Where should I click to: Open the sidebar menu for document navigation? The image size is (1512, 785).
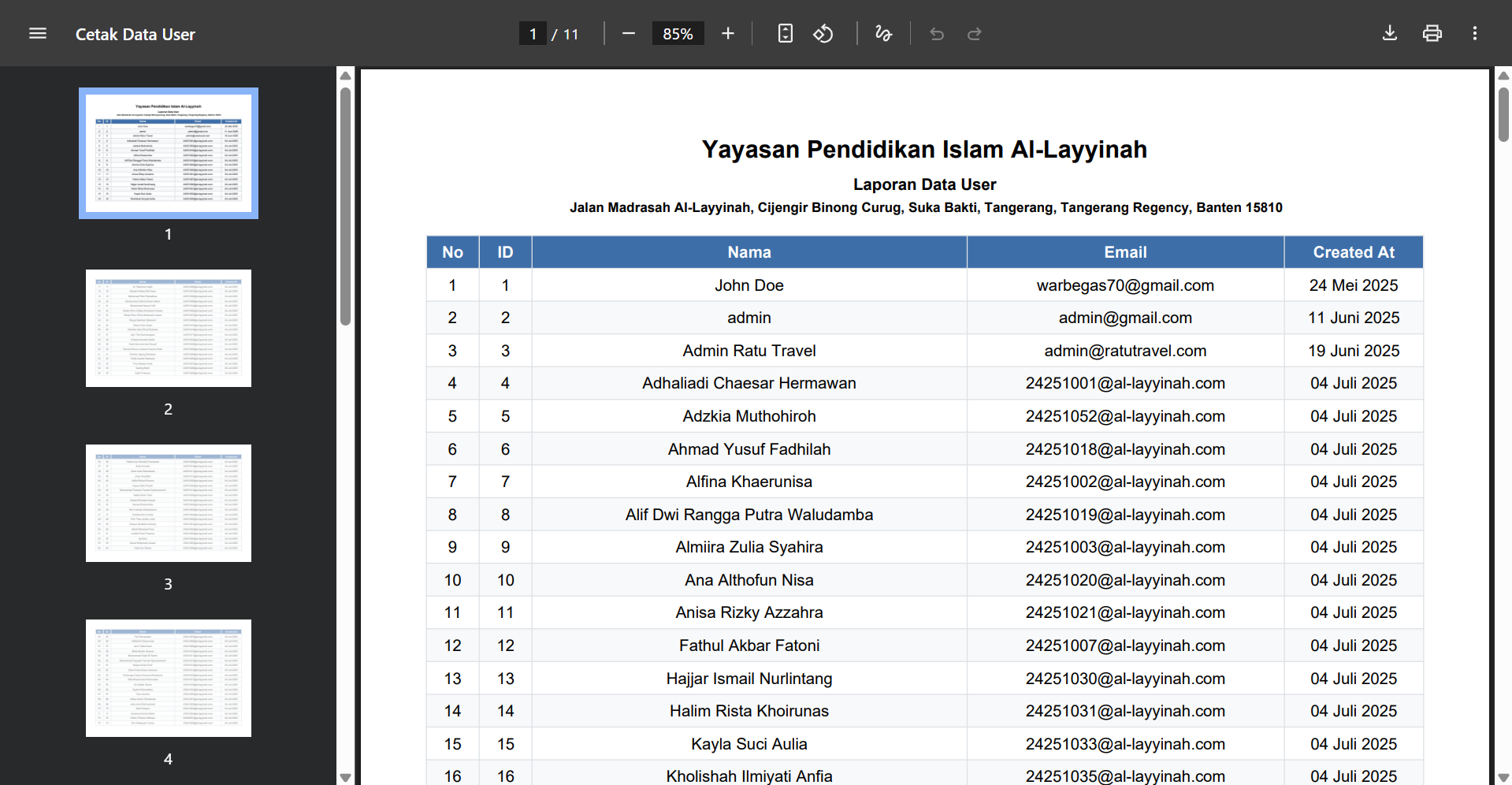point(37,33)
